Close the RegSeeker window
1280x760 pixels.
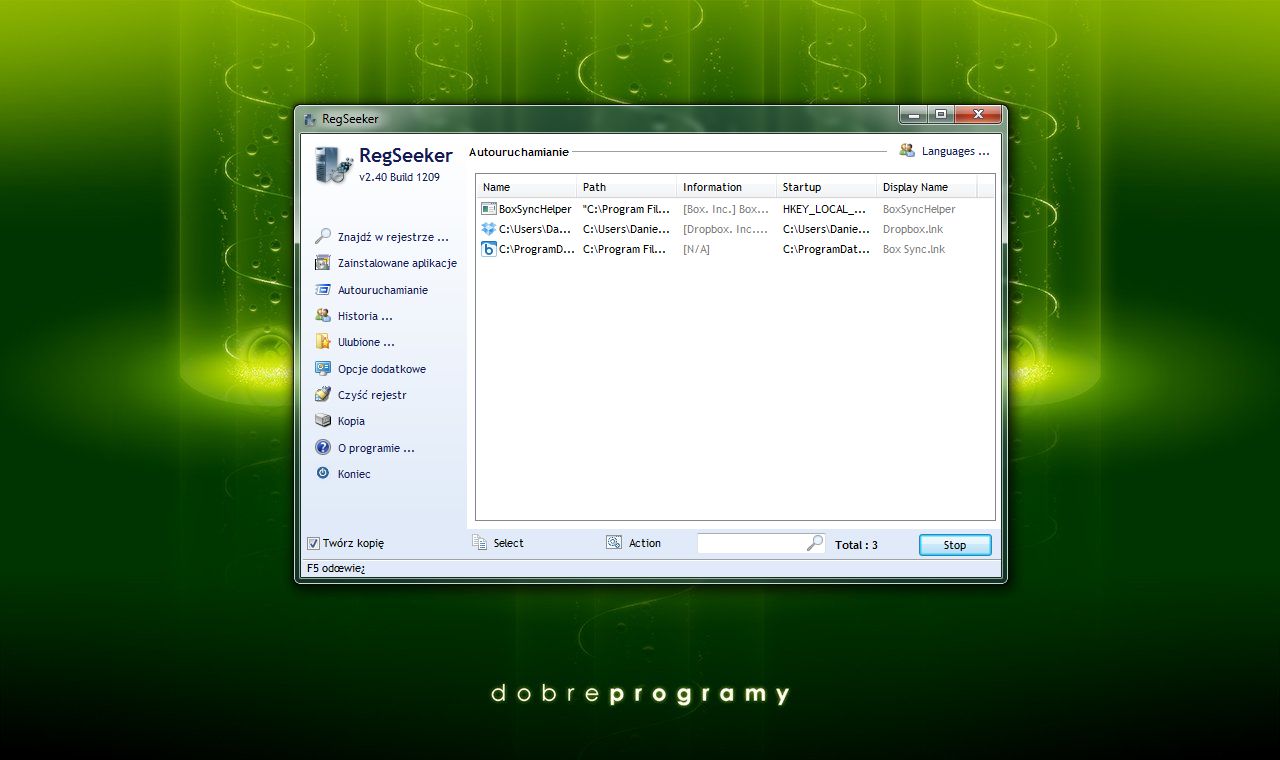tap(978, 114)
